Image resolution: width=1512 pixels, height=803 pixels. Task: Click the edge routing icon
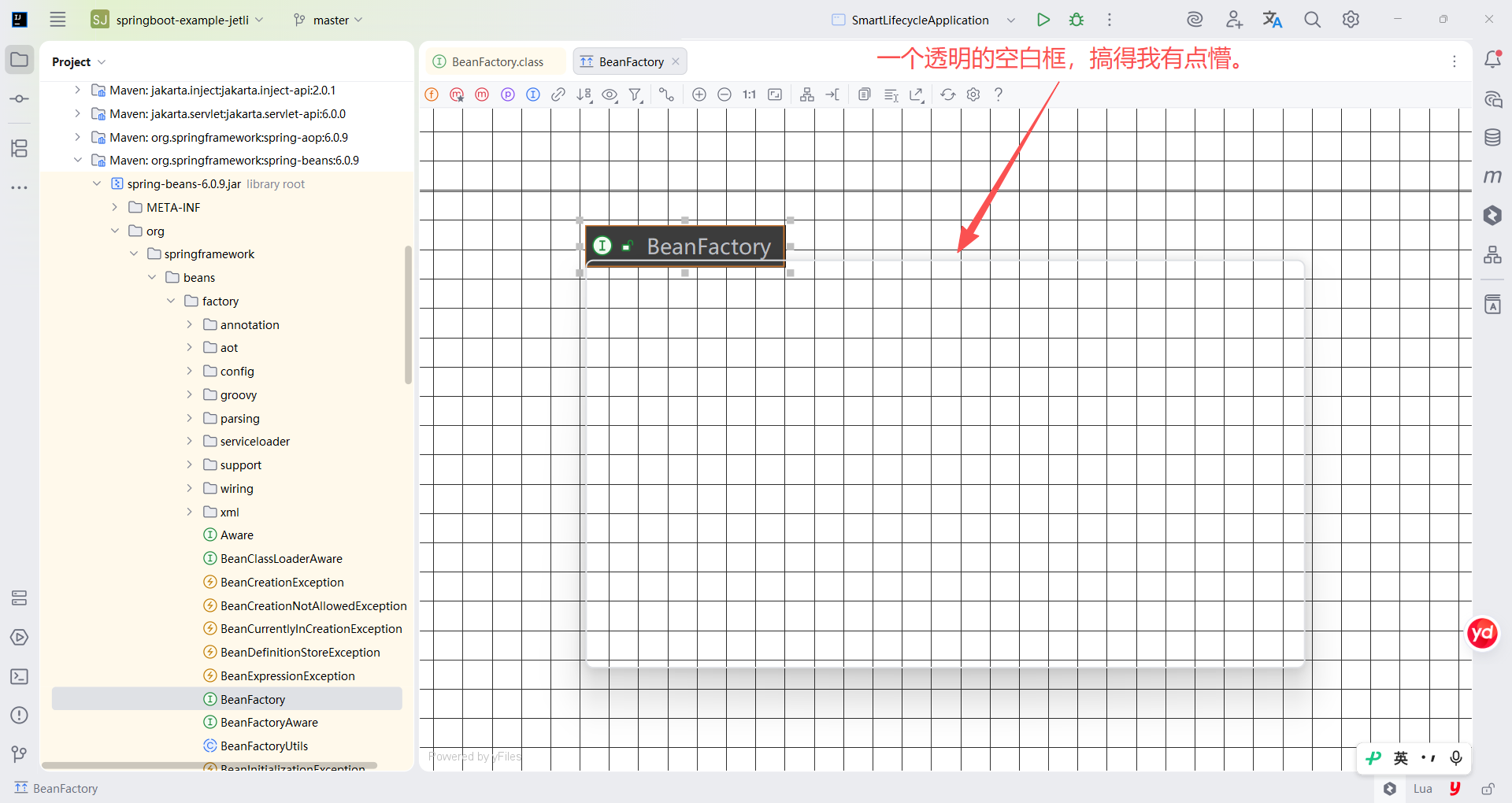pyautogui.click(x=666, y=94)
